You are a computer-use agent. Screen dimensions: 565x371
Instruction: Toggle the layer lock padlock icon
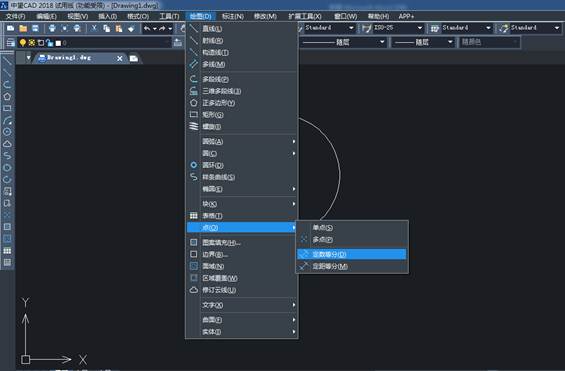click(x=49, y=43)
